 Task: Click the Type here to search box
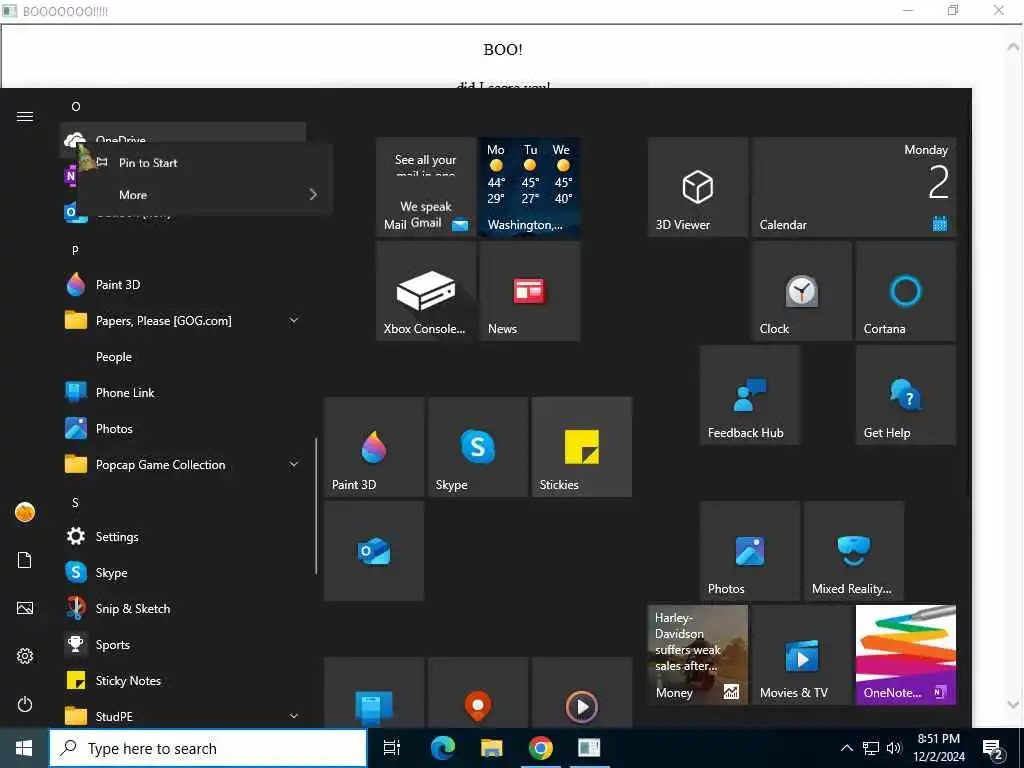pyautogui.click(x=208, y=748)
